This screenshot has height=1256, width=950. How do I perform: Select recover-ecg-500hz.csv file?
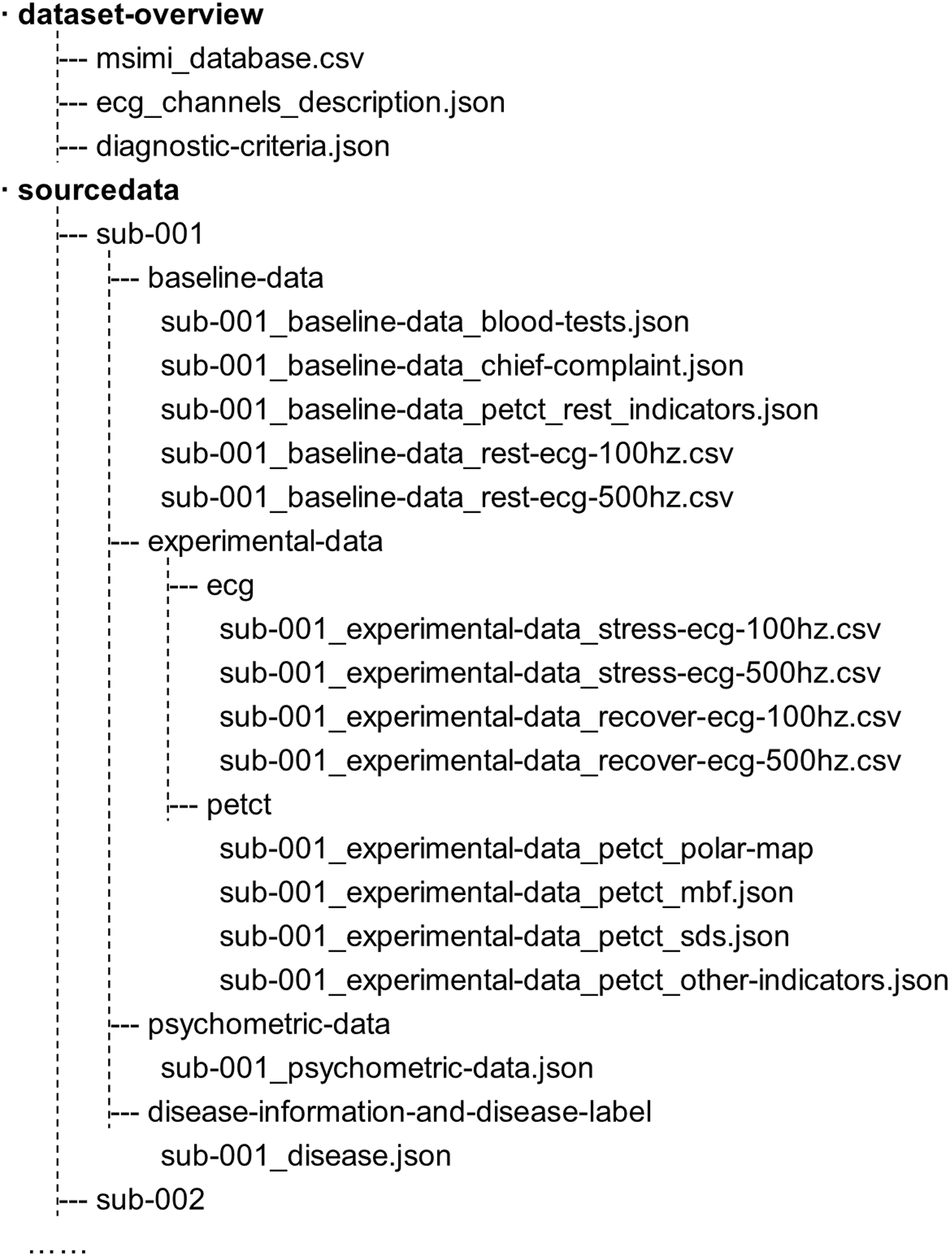point(560,762)
